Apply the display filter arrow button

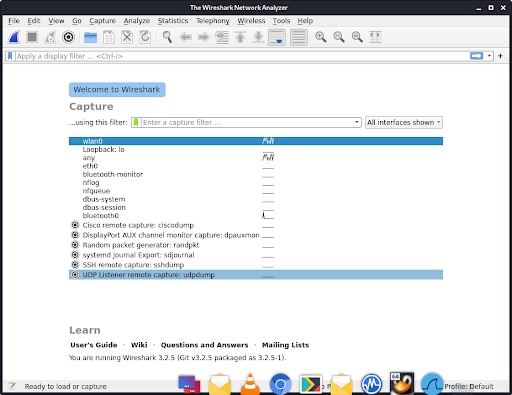[x=476, y=56]
